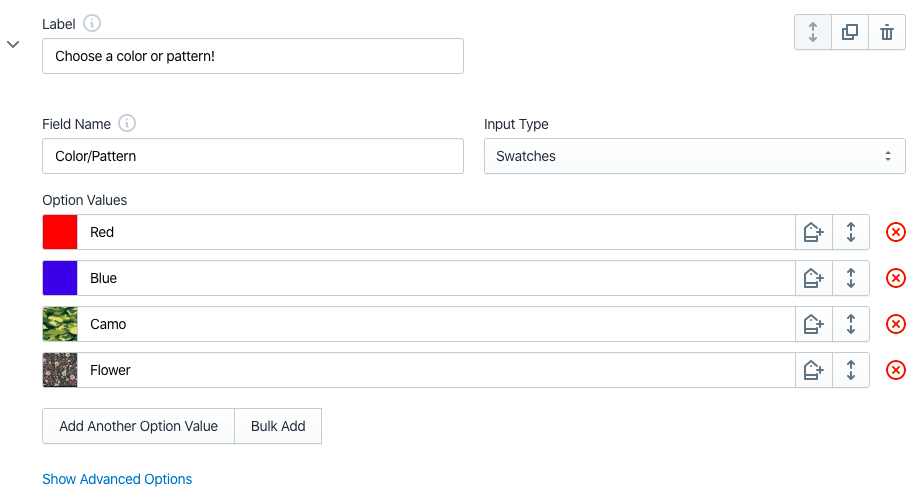This screenshot has height=491, width=914.
Task: Open the Show Advanced Options link
Action: coord(117,479)
